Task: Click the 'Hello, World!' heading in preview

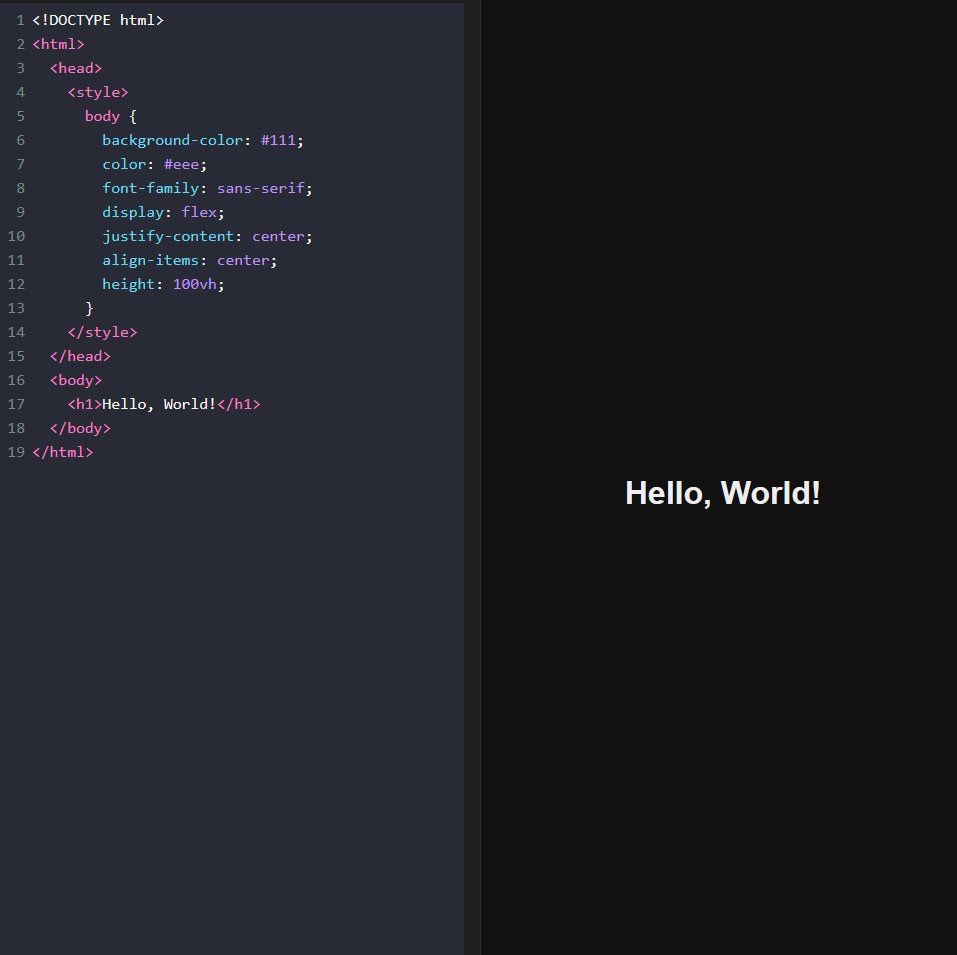Action: point(723,493)
